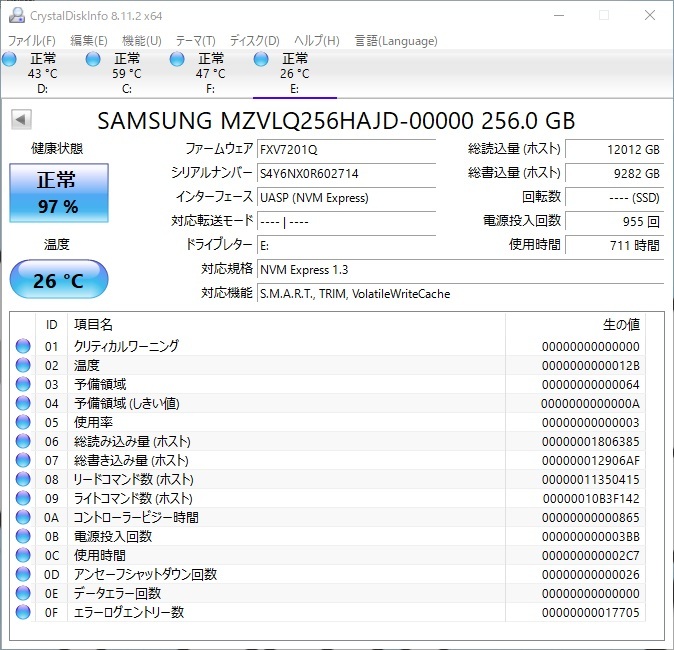Open the ディスク(D) menu
The width and height of the screenshot is (674, 650).
click(254, 41)
